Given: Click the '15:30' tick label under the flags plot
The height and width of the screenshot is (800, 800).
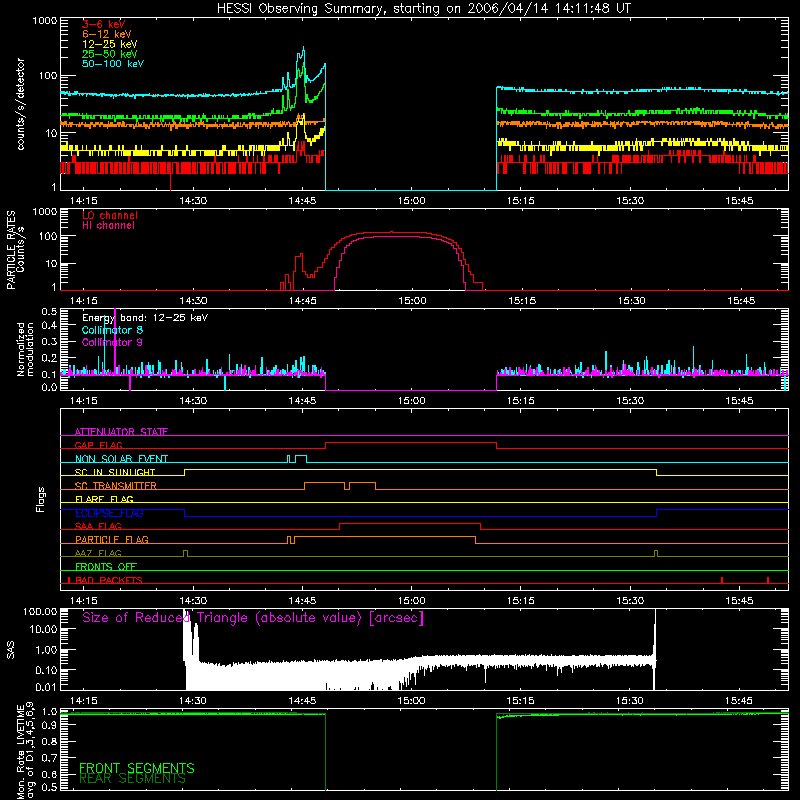Looking at the screenshot, I should click(630, 601).
